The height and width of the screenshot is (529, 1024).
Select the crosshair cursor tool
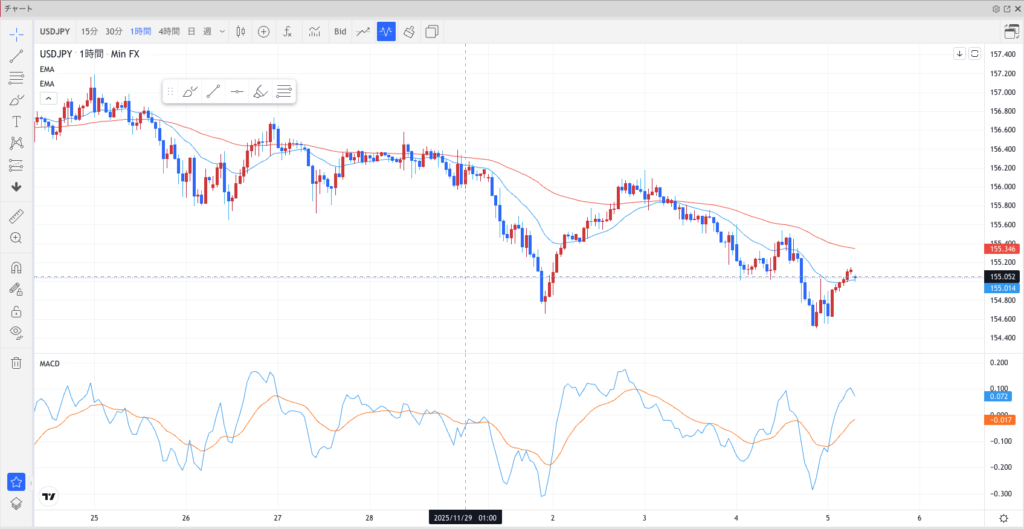click(16, 33)
